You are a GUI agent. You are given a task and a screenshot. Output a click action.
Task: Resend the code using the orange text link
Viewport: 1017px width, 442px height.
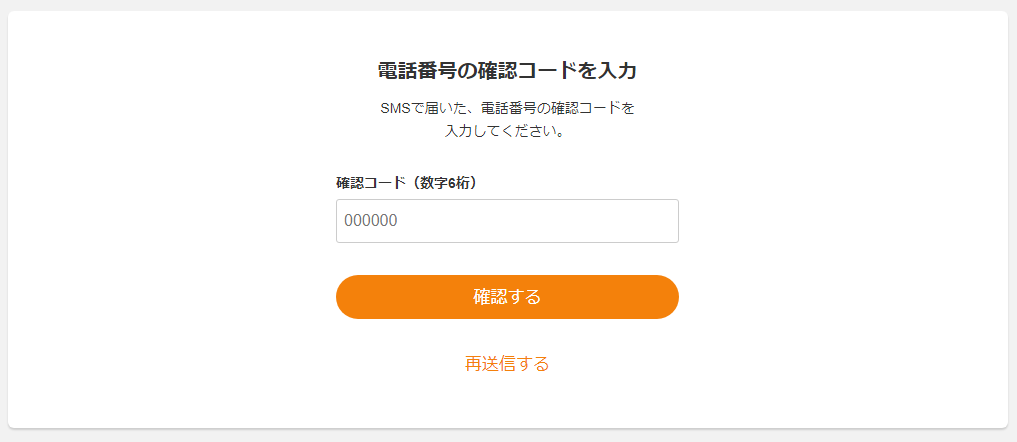(507, 363)
